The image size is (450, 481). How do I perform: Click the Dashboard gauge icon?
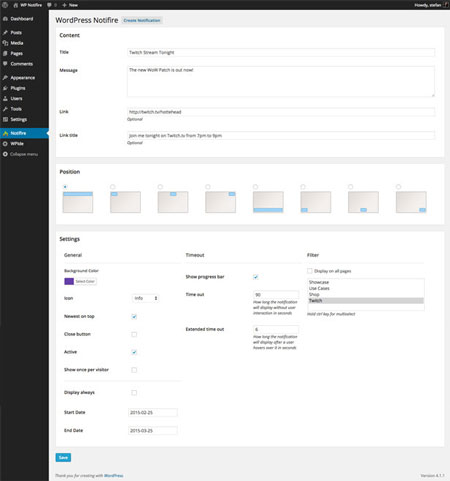point(5,19)
